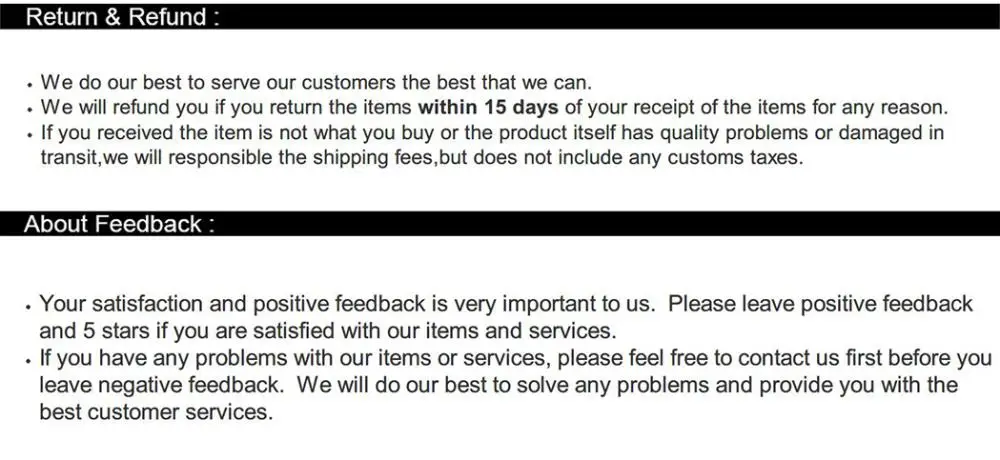Viewport: 1000px width, 460px height.
Task: Click the About Feedback header bar
Action: pyautogui.click(x=500, y=224)
